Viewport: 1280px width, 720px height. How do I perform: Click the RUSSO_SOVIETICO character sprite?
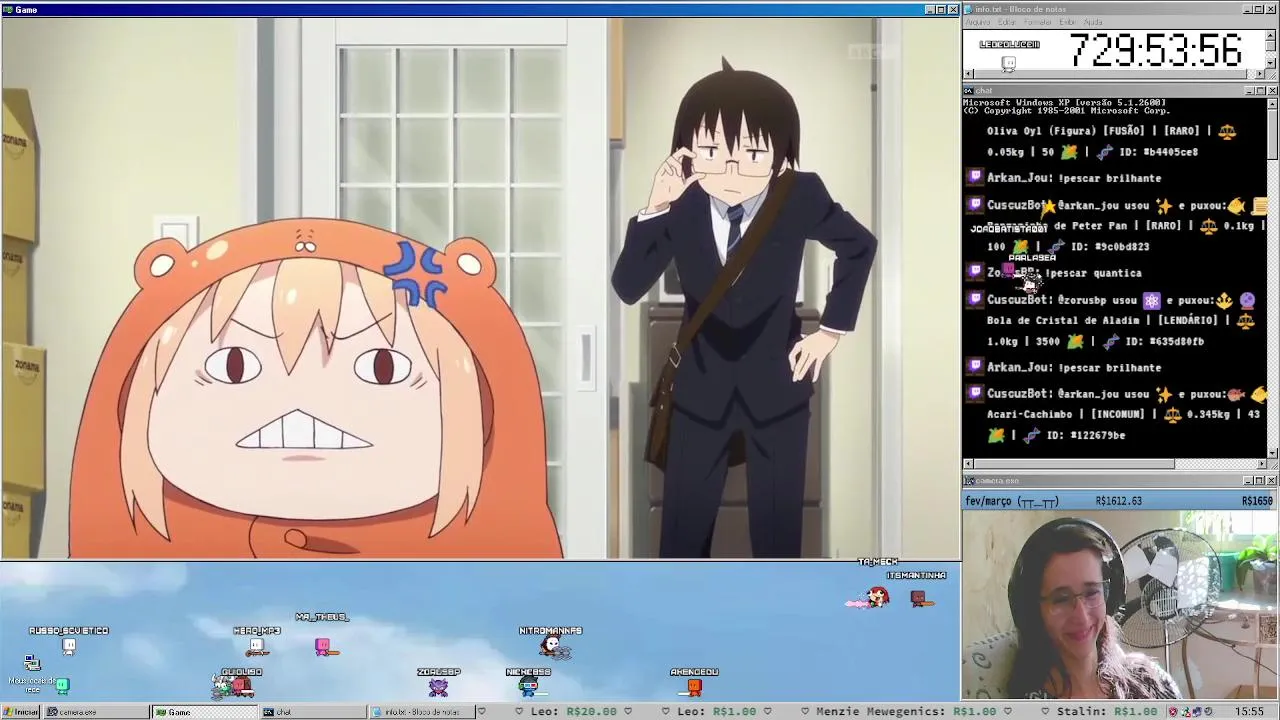coord(68,647)
